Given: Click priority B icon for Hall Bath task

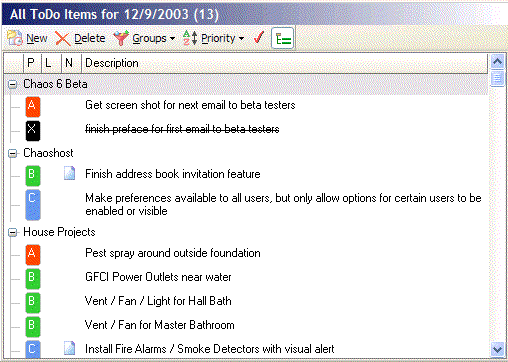Looking at the screenshot, I should pyautogui.click(x=33, y=303).
